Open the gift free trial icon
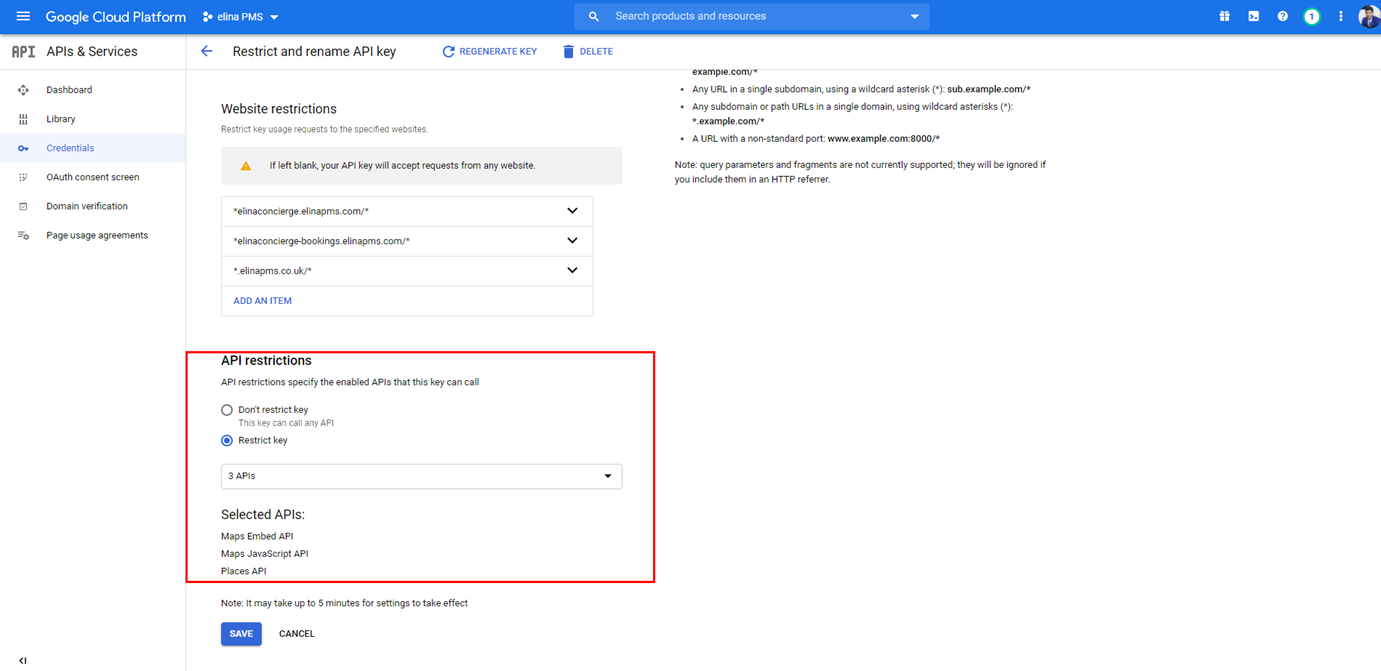The width and height of the screenshot is (1381, 671). (x=1224, y=17)
